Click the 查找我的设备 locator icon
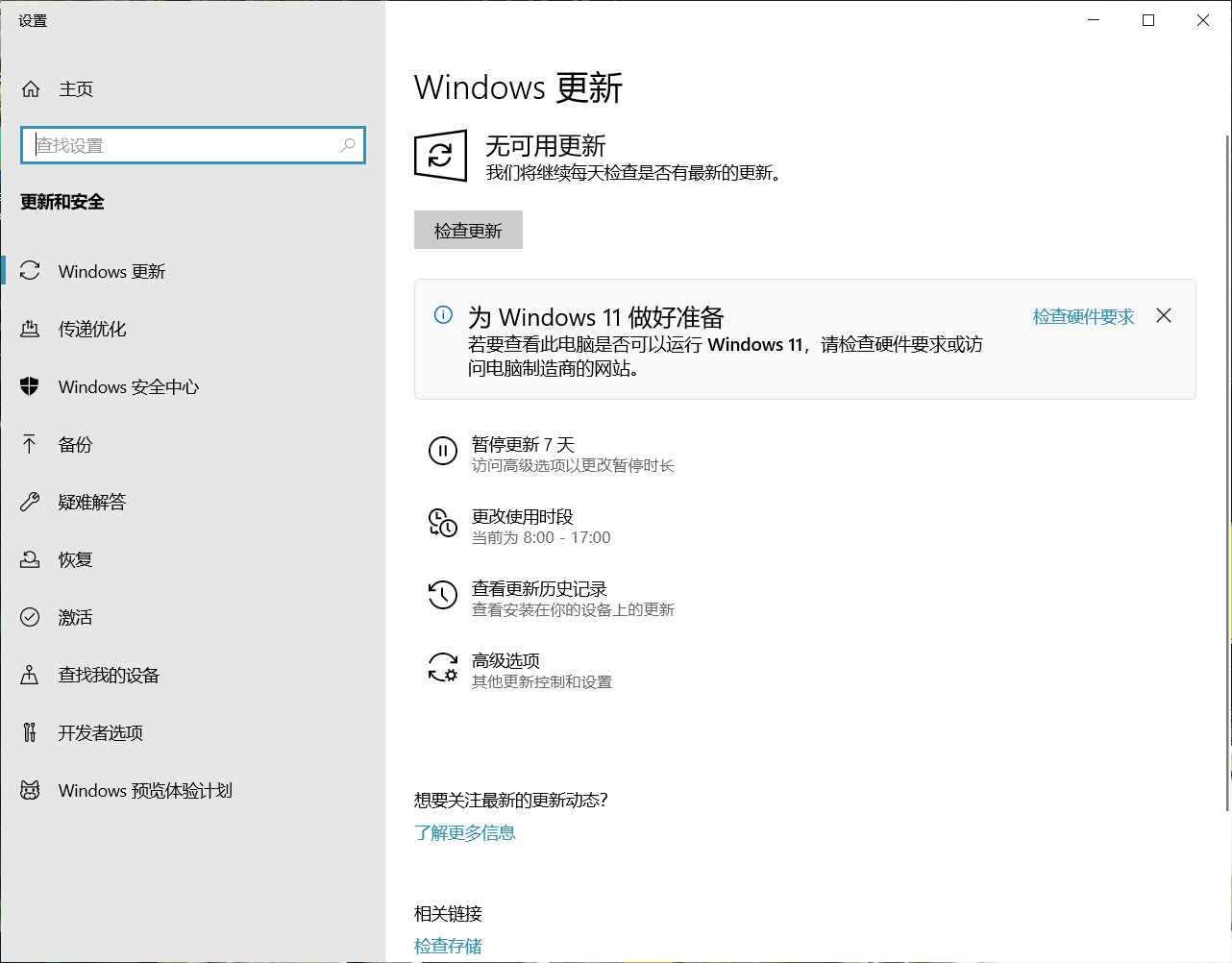1232x963 pixels. point(30,675)
